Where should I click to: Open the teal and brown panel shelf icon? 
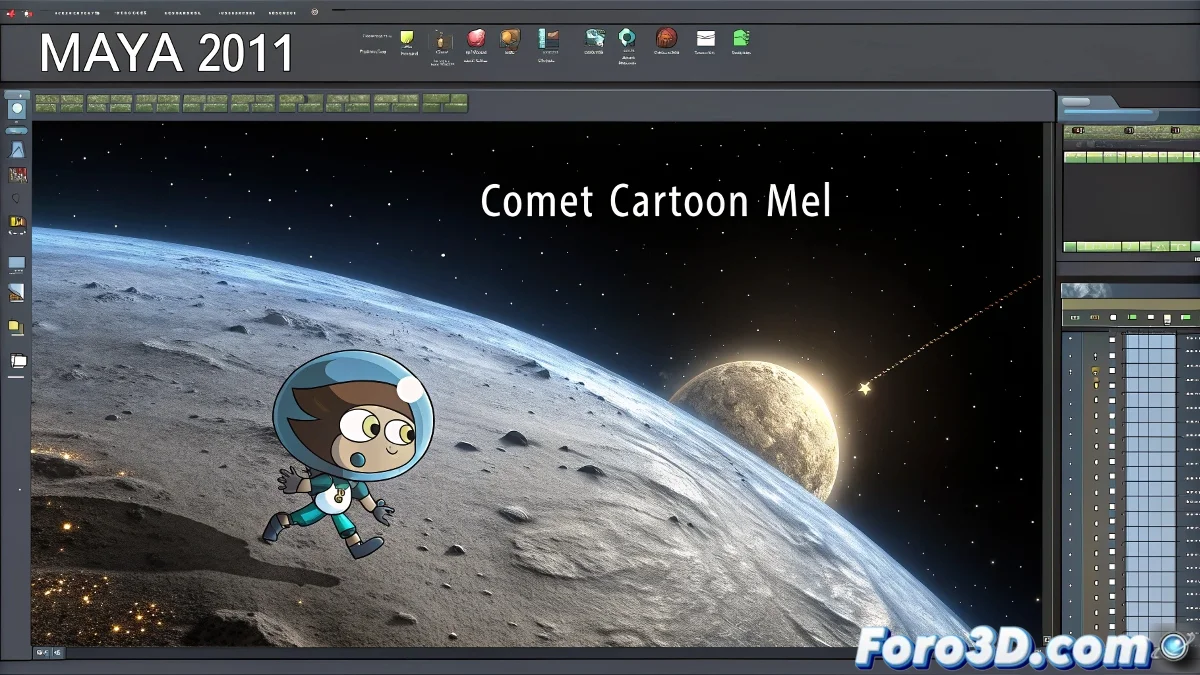click(x=547, y=39)
